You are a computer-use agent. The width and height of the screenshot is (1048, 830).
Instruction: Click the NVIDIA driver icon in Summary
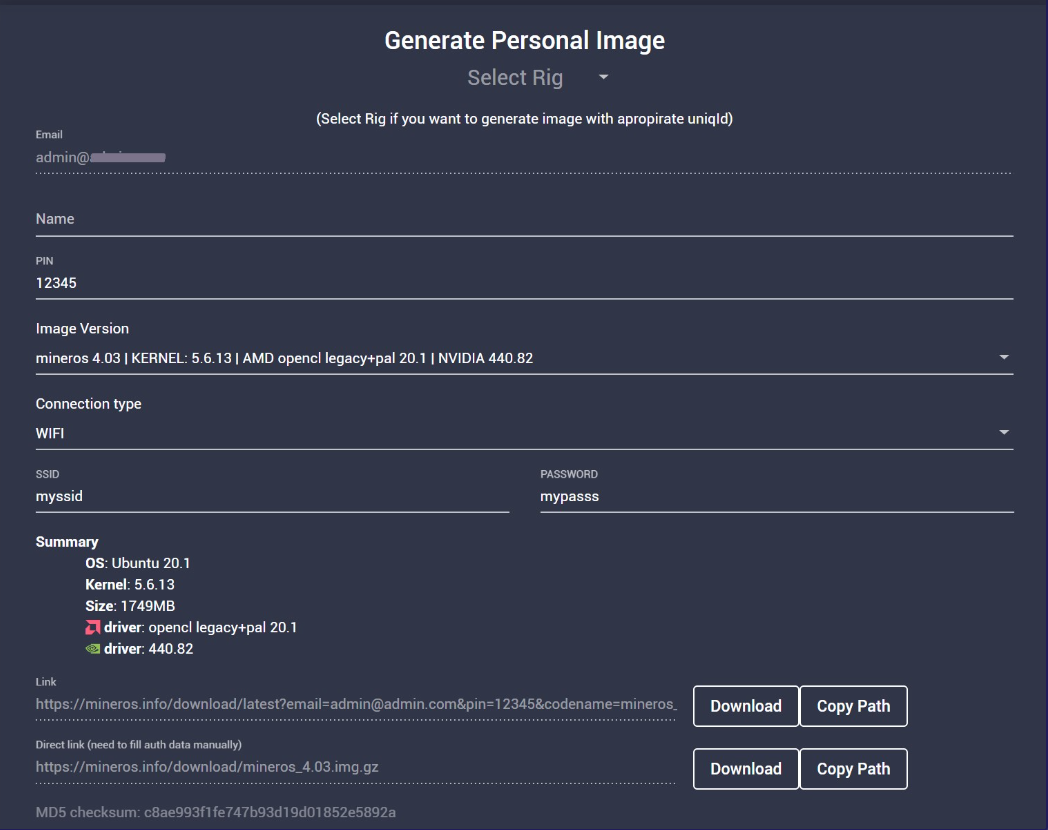(92, 649)
